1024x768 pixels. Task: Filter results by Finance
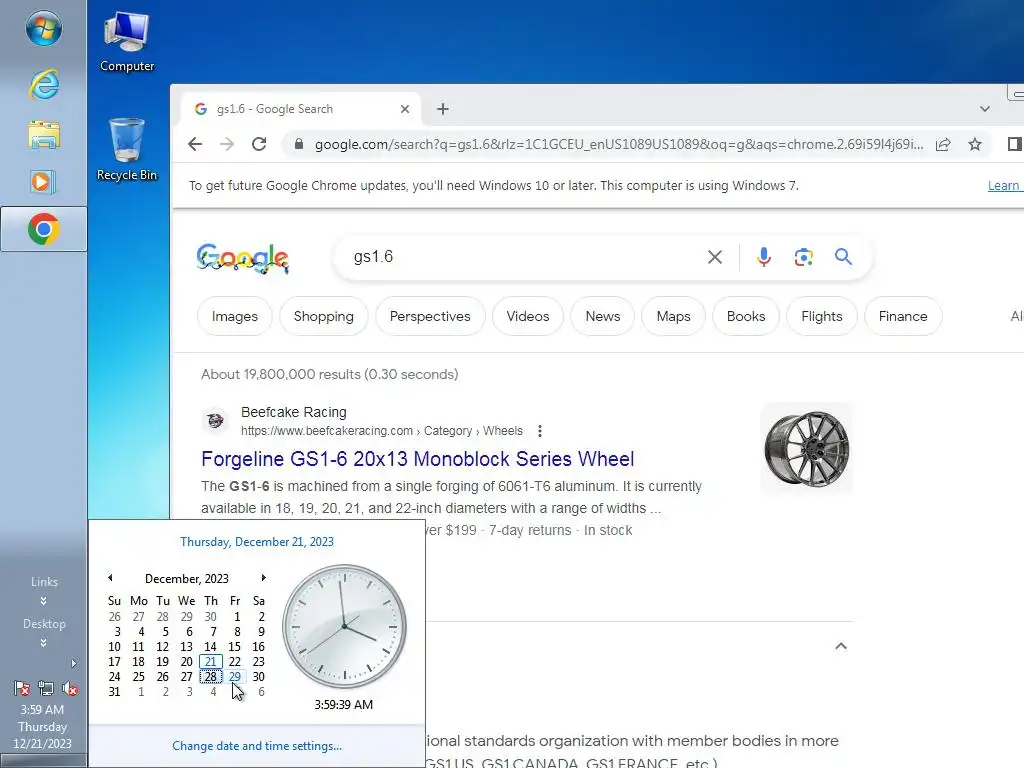pyautogui.click(x=903, y=316)
